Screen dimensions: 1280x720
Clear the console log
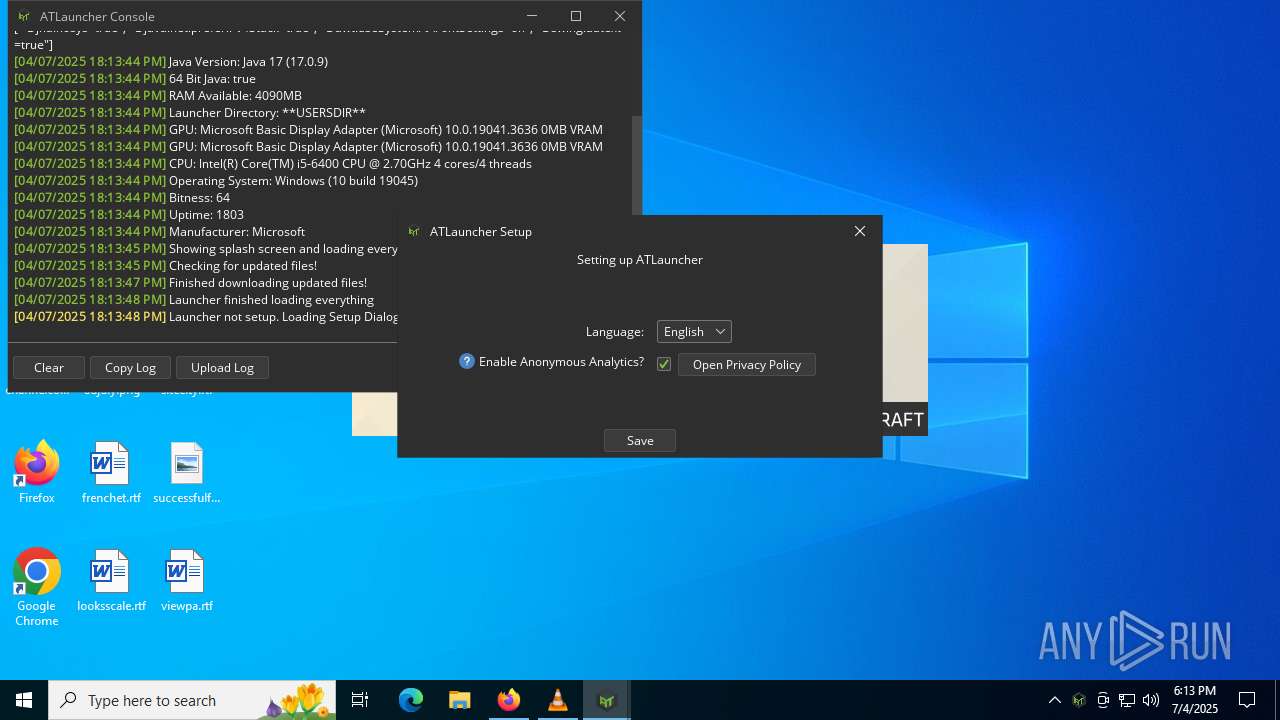[49, 367]
